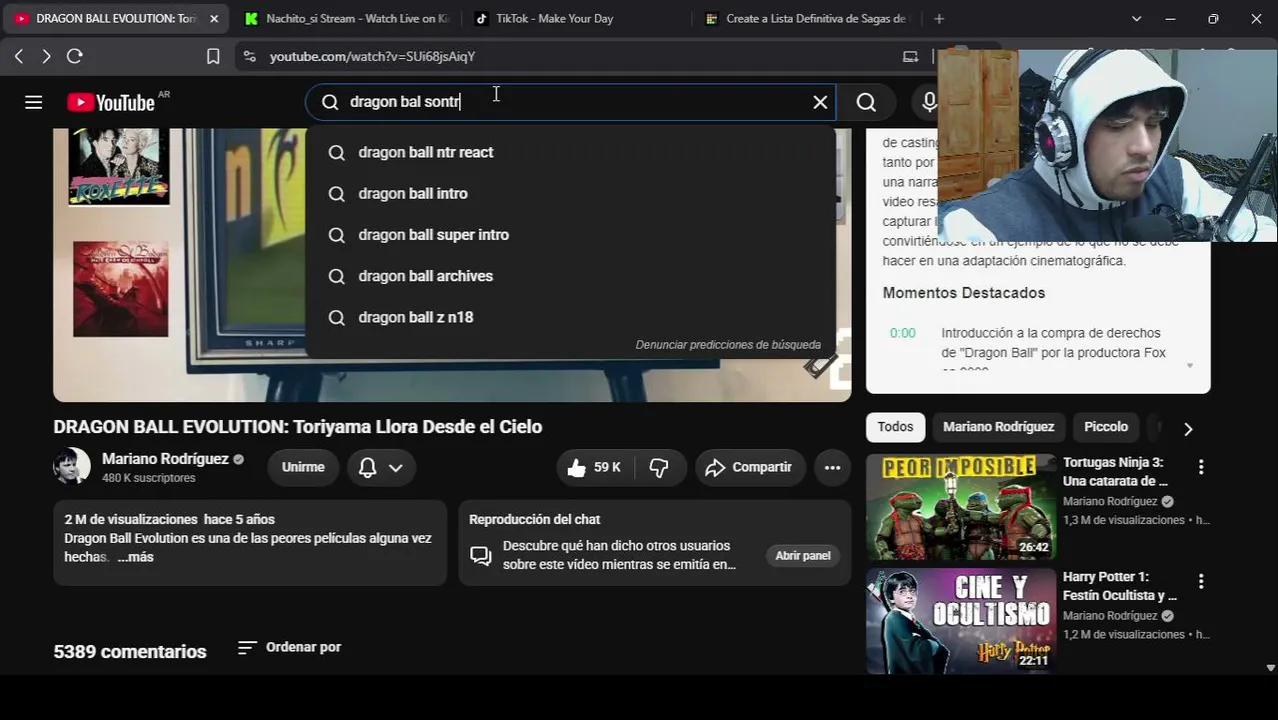Screen dimensions: 1278x720
Task: Choose suggestion dragon ball super intro
Action: [570, 235]
